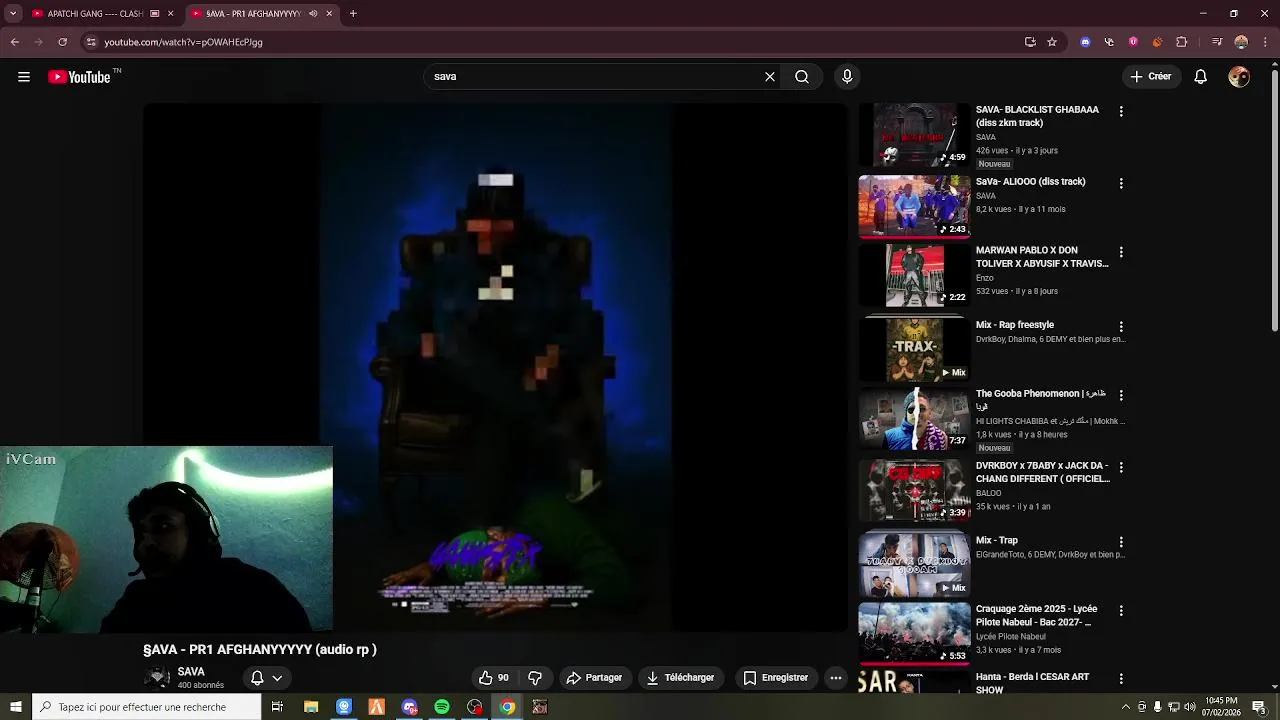Toggle channel notification bell for SAVA
Image resolution: width=1280 pixels, height=720 pixels.
click(x=257, y=678)
